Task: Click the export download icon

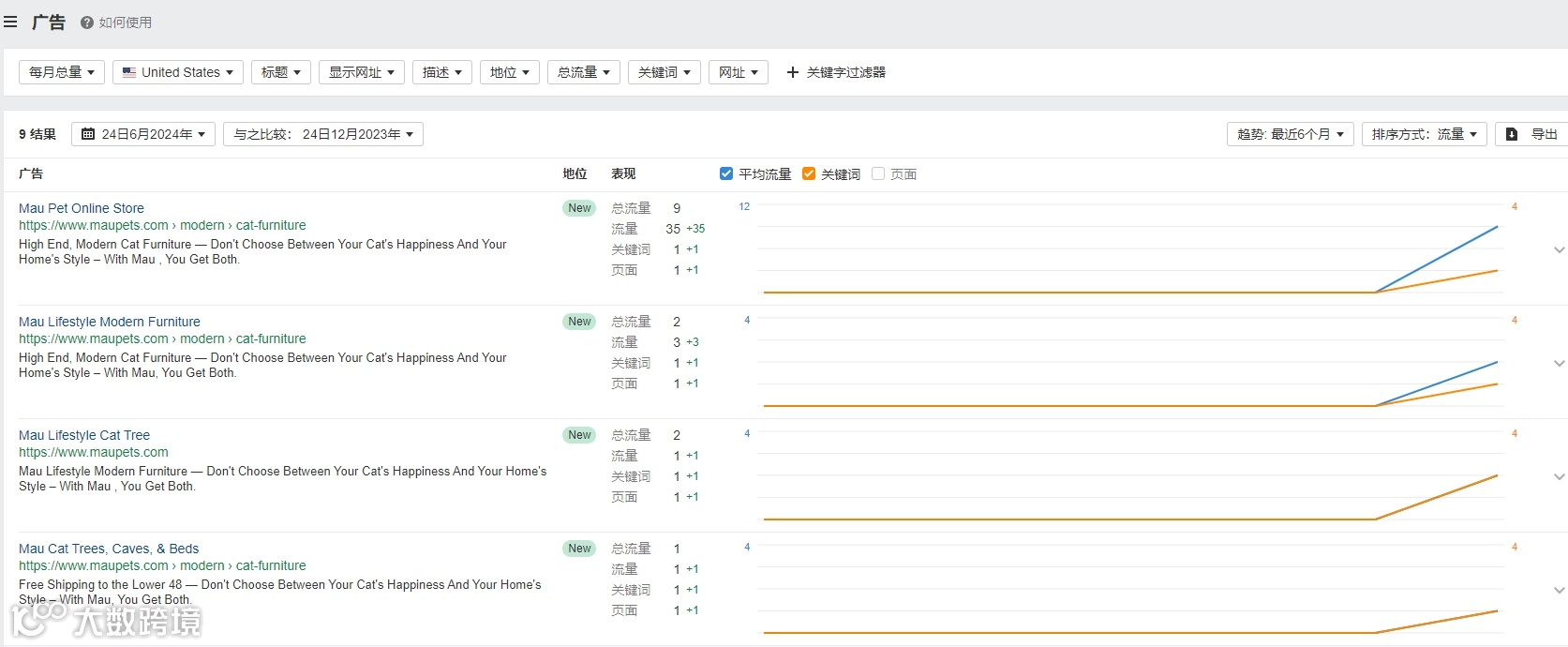Action: tap(1512, 134)
